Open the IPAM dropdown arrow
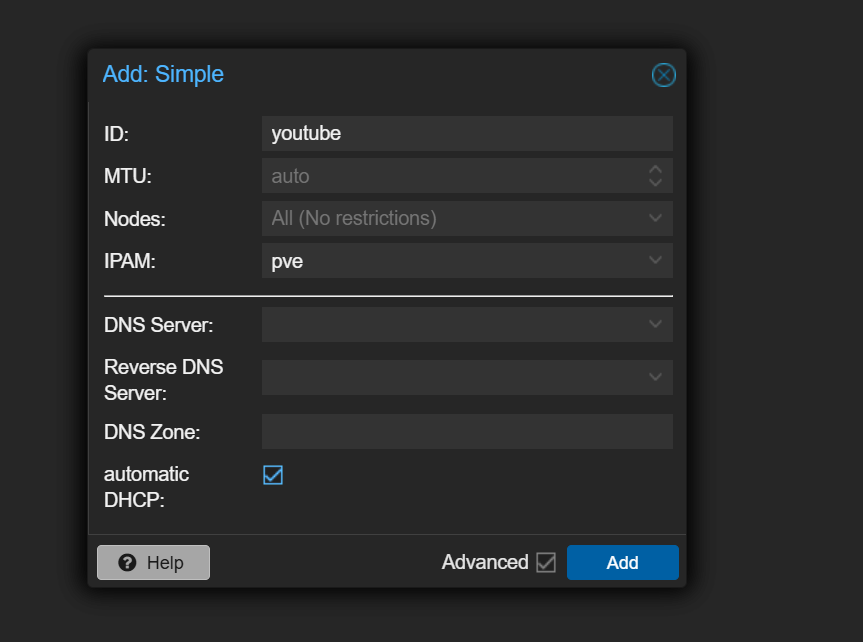 [x=655, y=261]
